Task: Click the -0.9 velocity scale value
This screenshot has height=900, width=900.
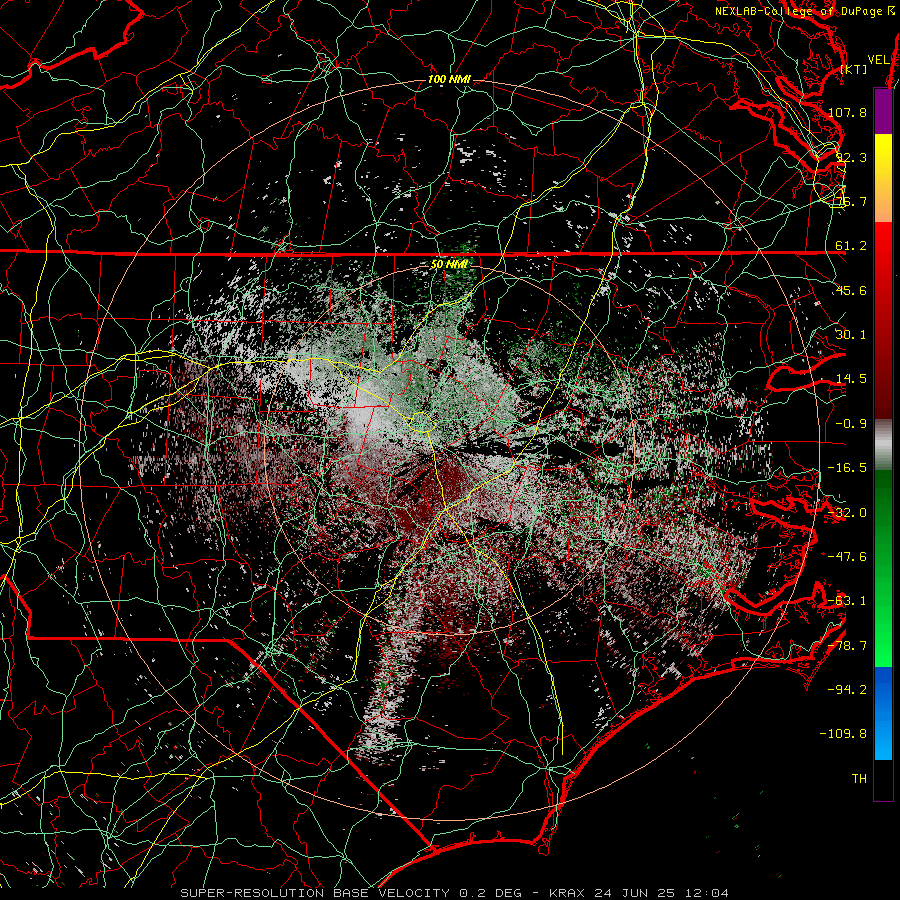Action: coord(851,424)
